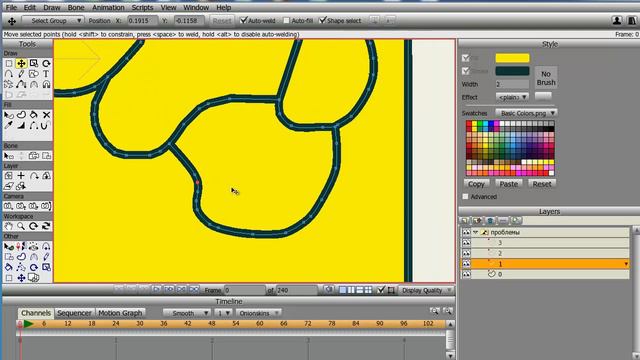Image resolution: width=640 pixels, height=360 pixels.
Task: Toggle the Shape select checkbox
Action: click(x=323, y=20)
